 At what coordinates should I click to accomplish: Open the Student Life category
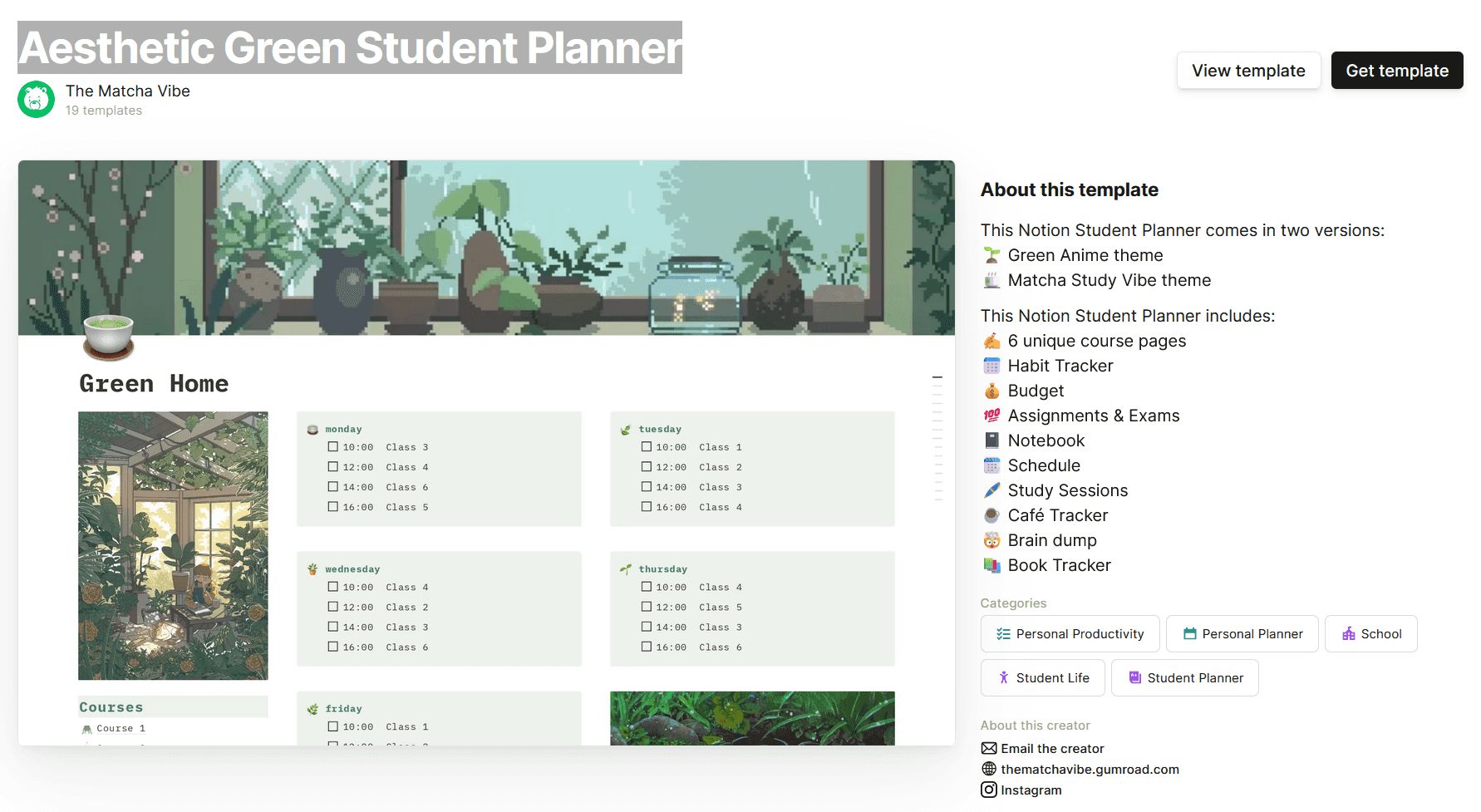(1043, 678)
